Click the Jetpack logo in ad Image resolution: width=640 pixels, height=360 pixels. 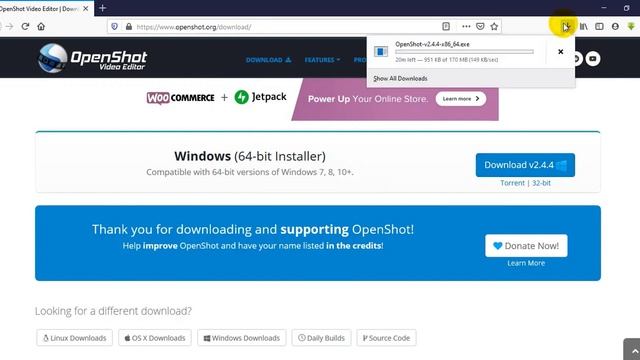coord(260,97)
